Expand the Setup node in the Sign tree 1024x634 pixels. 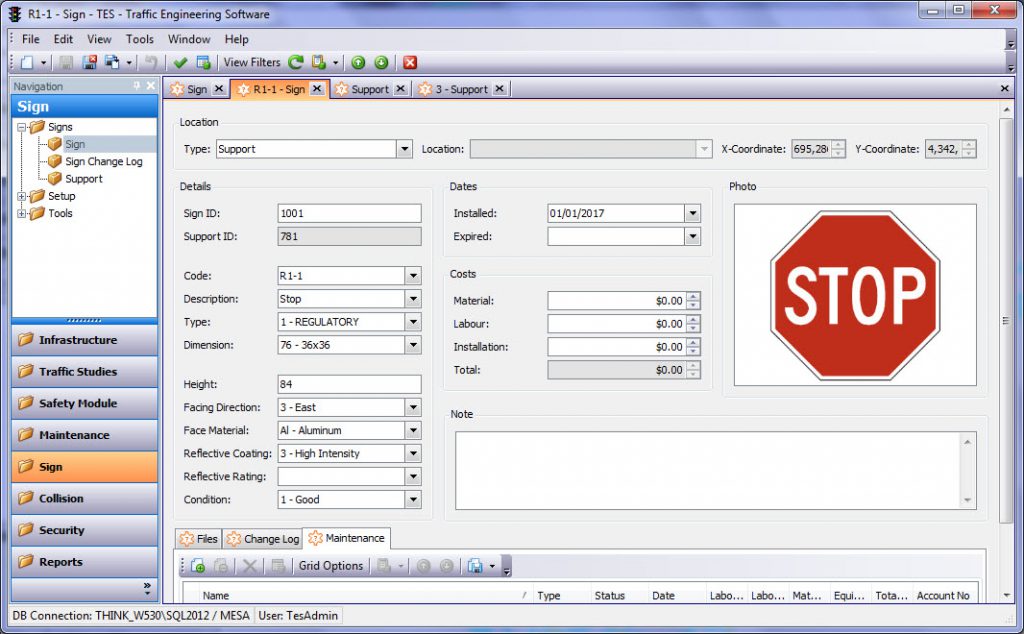21,196
